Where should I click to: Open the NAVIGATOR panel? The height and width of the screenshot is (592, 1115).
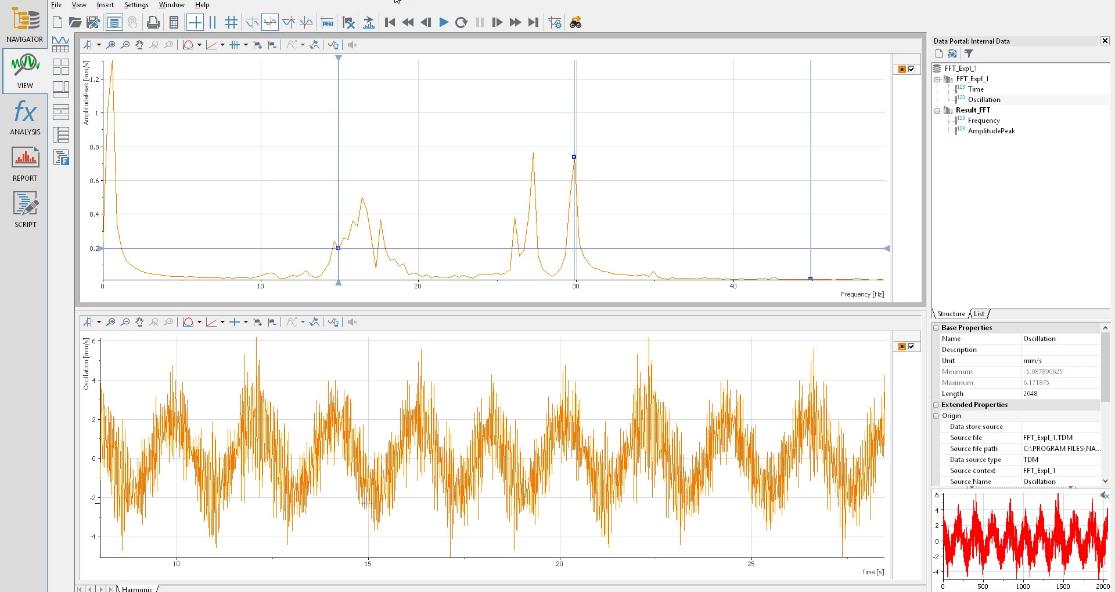pyautogui.click(x=25, y=23)
